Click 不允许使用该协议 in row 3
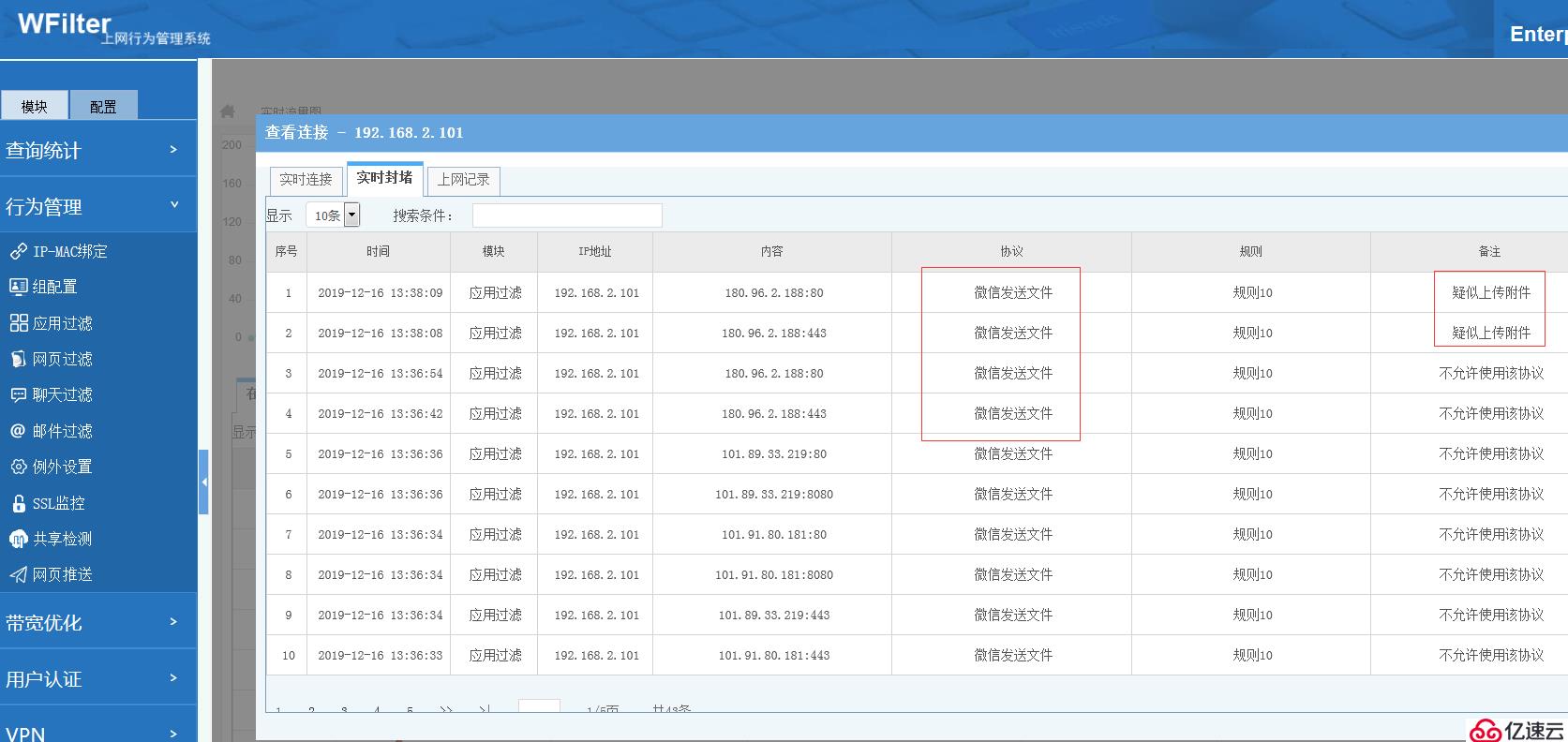1568x742 pixels. [x=1491, y=373]
